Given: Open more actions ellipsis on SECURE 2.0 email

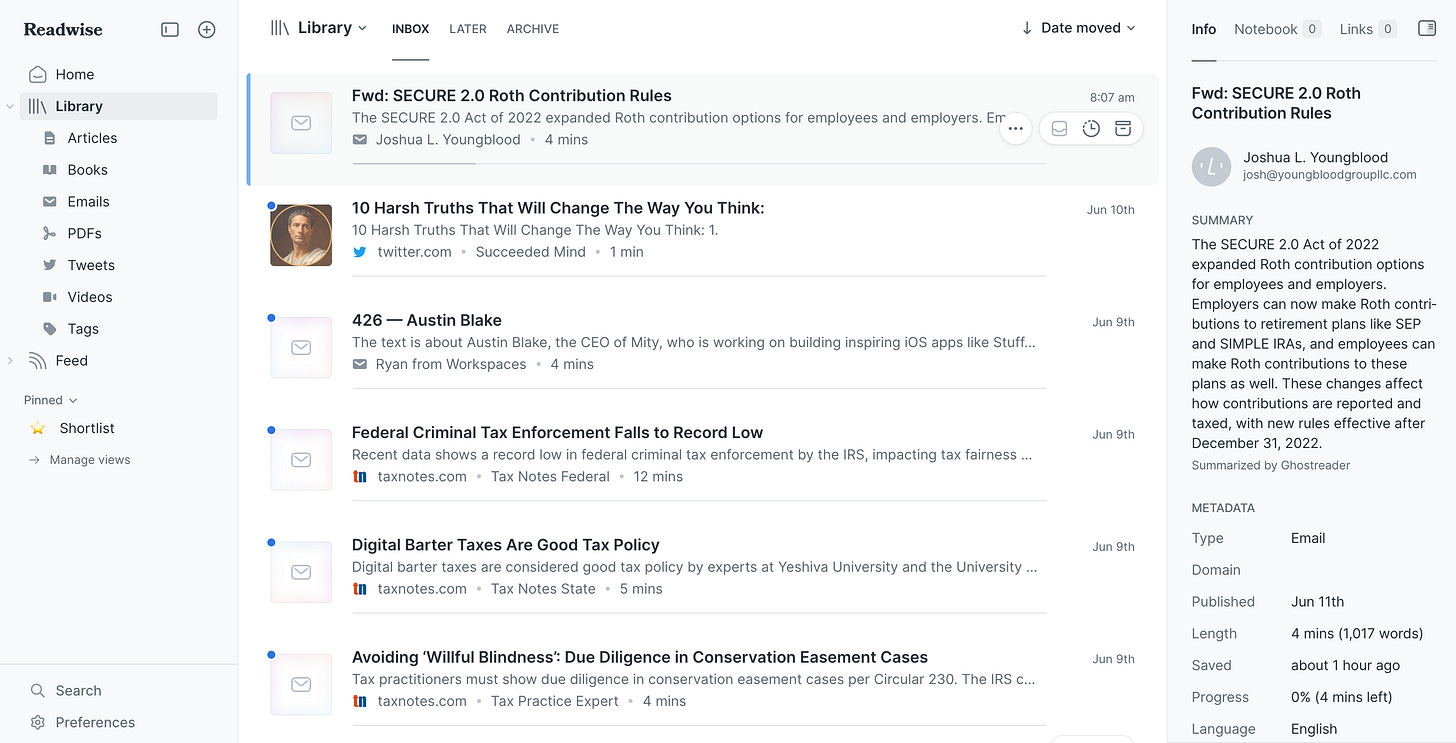Looking at the screenshot, I should tap(1016, 129).
